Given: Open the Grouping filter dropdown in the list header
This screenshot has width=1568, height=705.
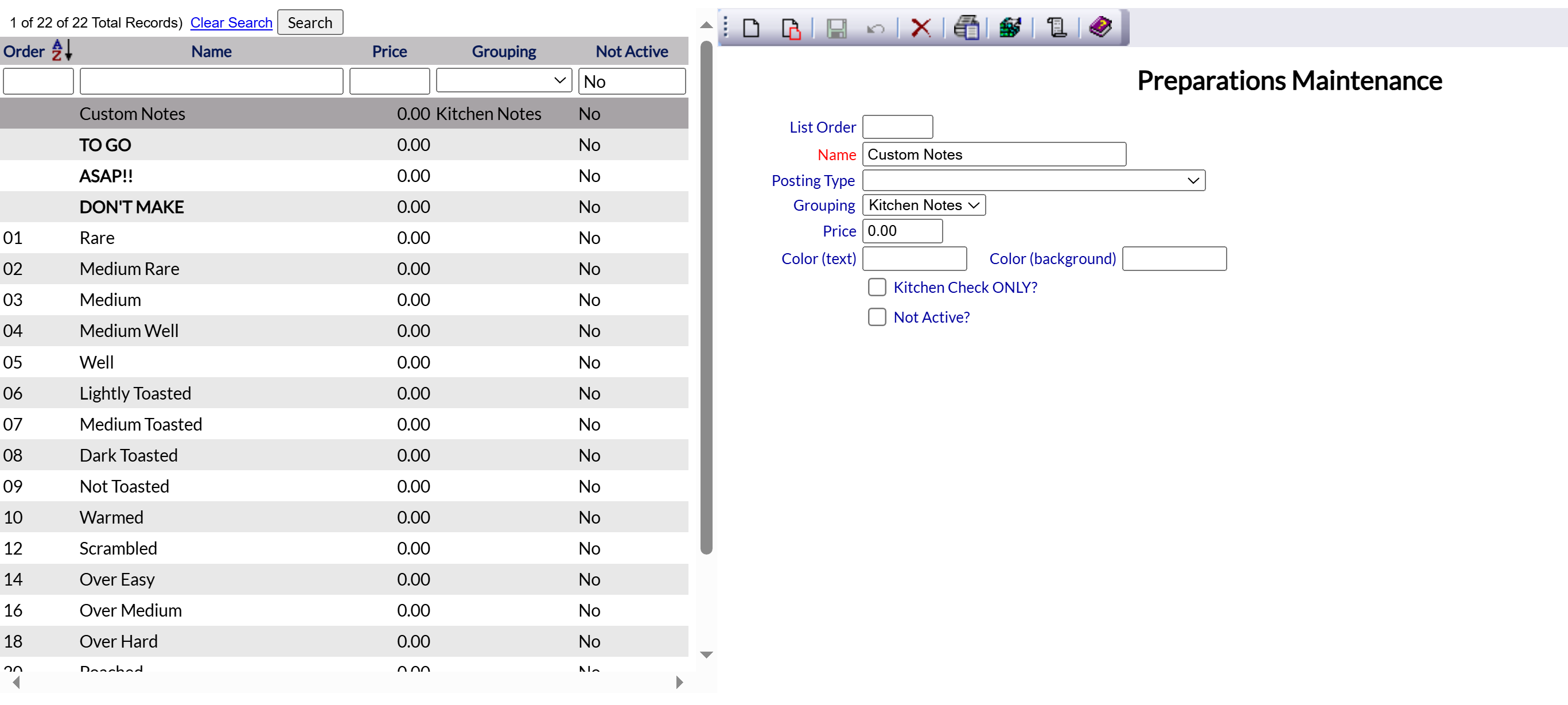Looking at the screenshot, I should point(503,80).
